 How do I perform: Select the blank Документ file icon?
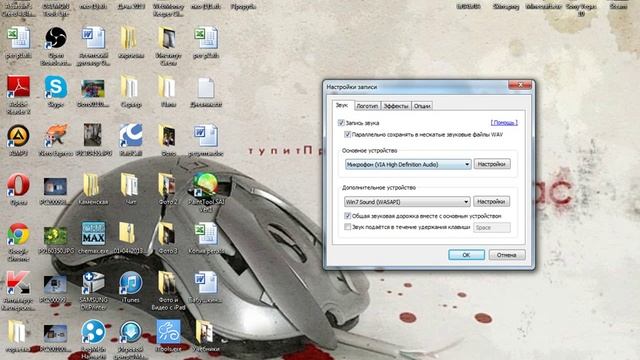click(206, 88)
